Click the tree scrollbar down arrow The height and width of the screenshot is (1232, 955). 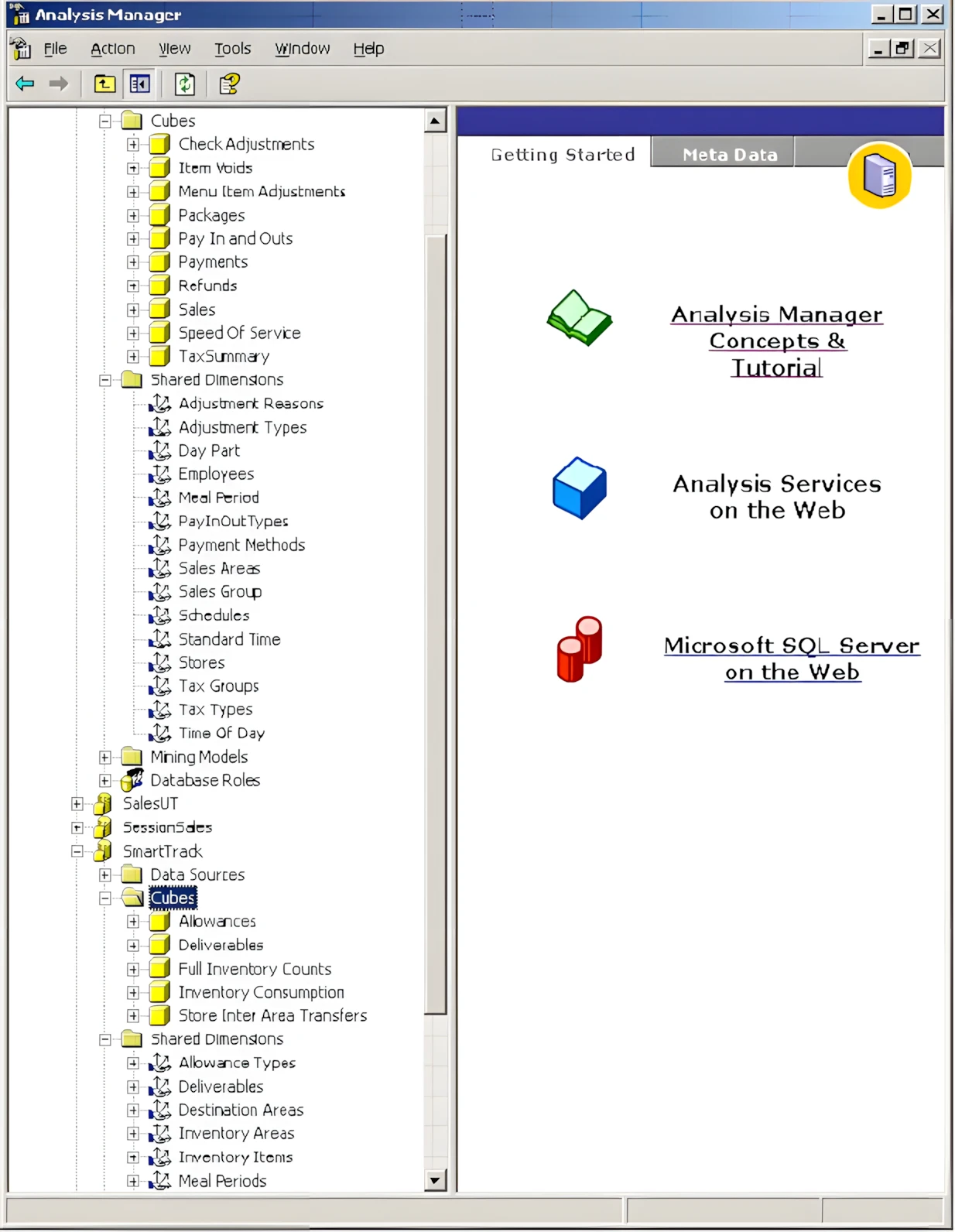435,1180
